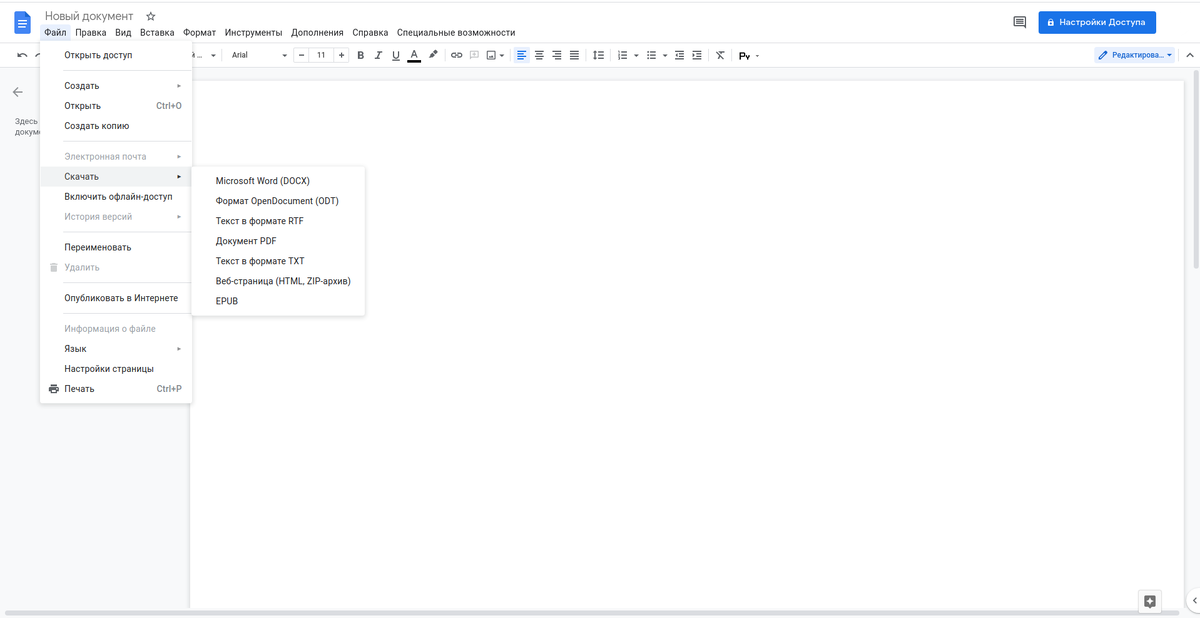This screenshot has height=618, width=1200.
Task: Toggle italic formatting
Action: click(378, 55)
